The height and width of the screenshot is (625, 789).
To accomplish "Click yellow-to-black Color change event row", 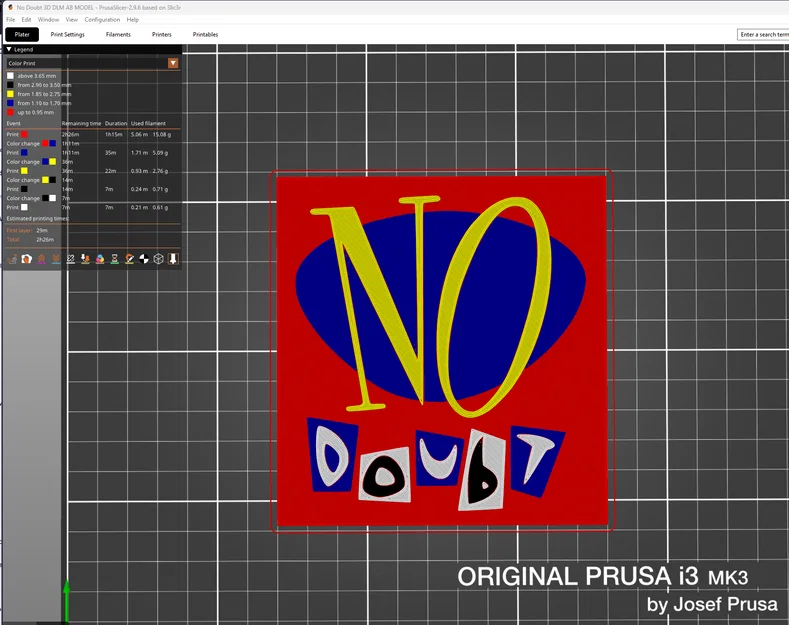I will (x=93, y=180).
